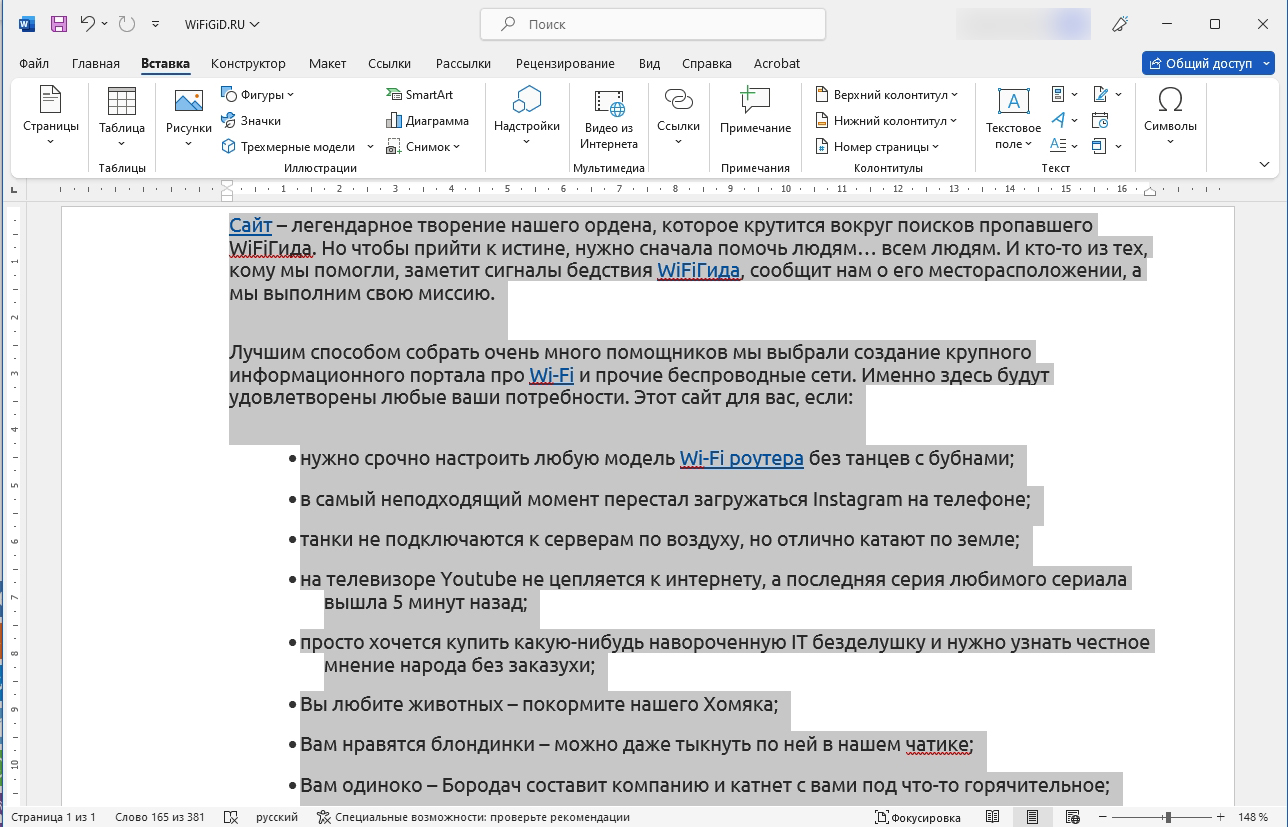Image resolution: width=1288 pixels, height=827 pixels.
Task: Click the tab selector at ruler corner
Action: [14, 189]
